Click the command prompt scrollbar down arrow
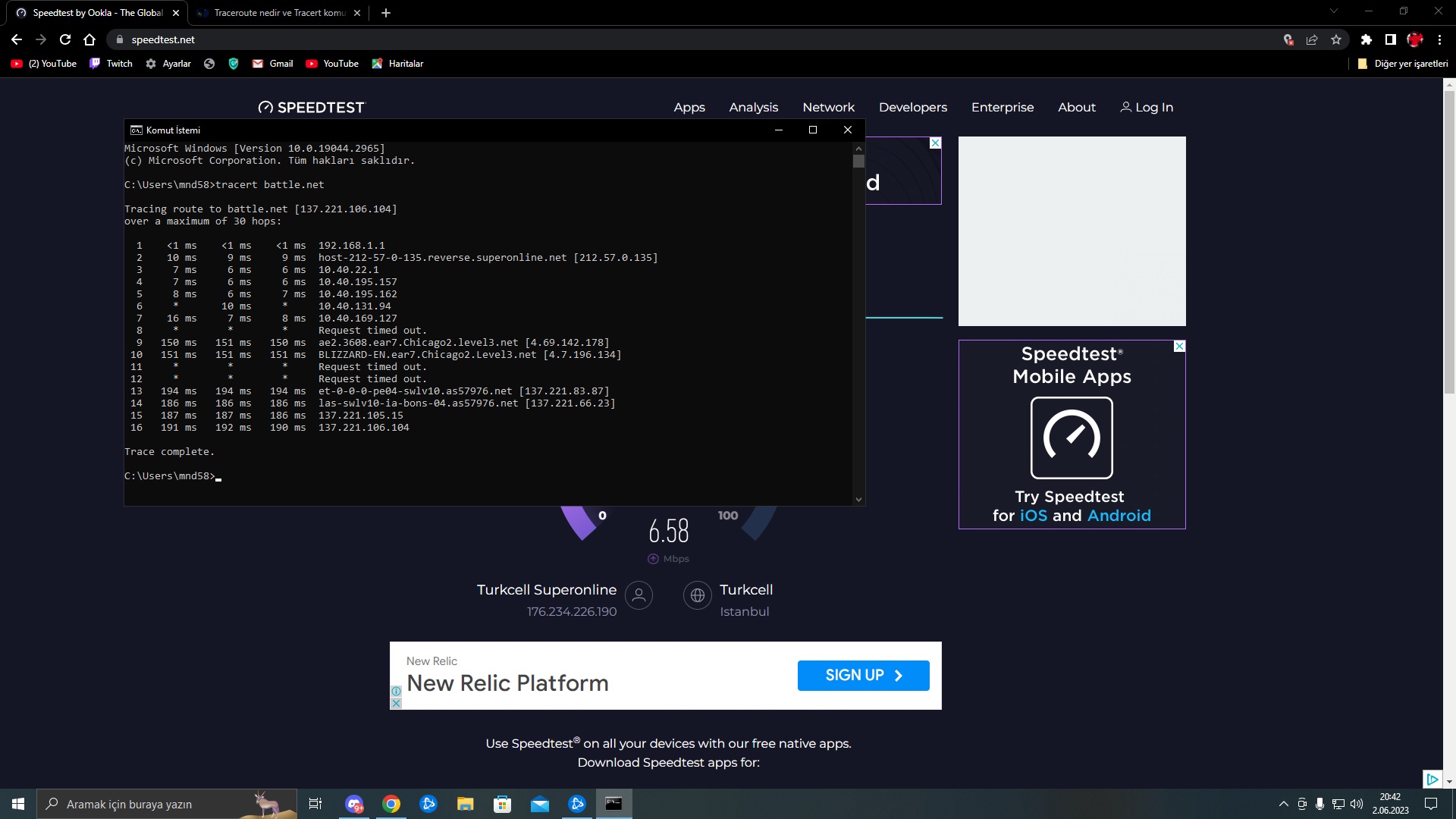The width and height of the screenshot is (1456, 819). 858,499
